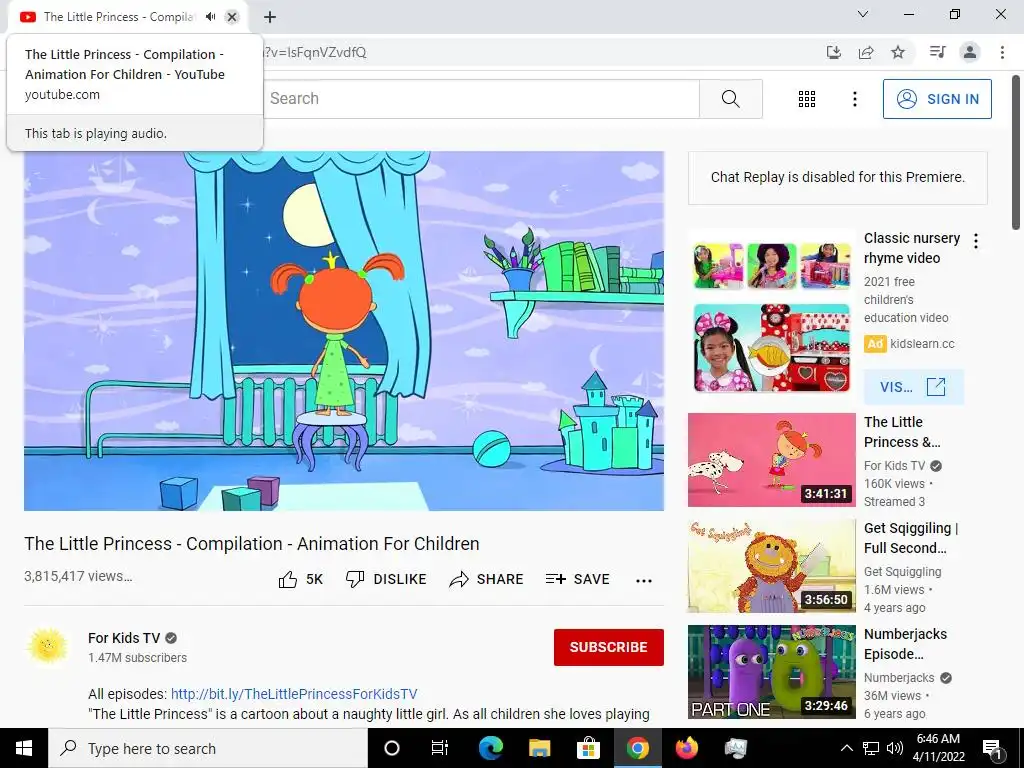
Task: Click the install/download page icon in address bar
Action: [x=833, y=52]
